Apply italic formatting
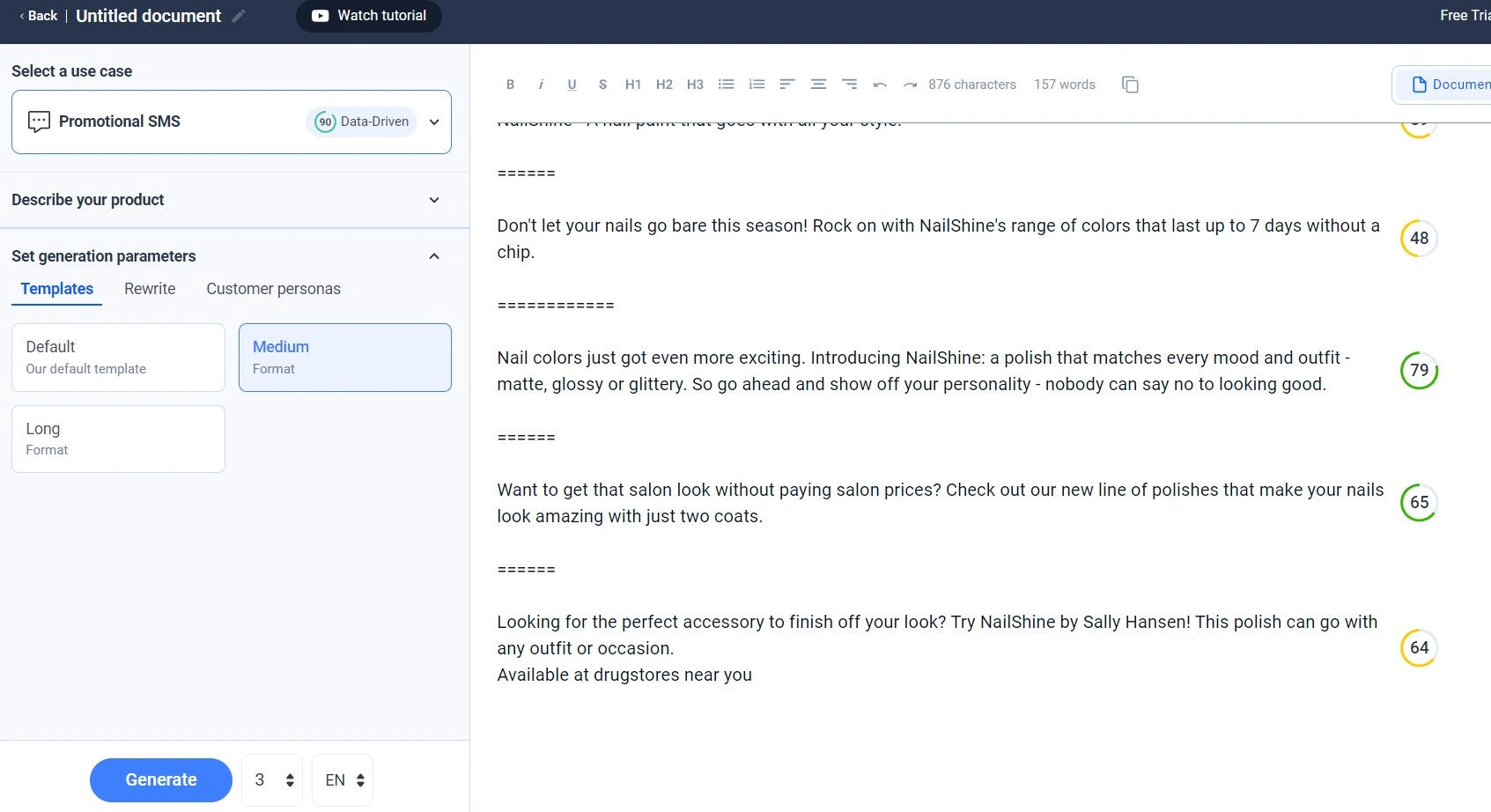Viewport: 1491px width, 812px height. (x=541, y=85)
